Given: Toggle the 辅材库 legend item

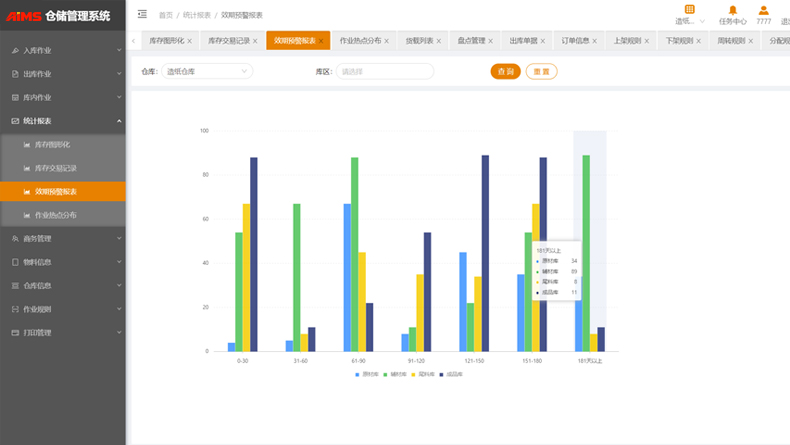Looking at the screenshot, I should (391, 374).
